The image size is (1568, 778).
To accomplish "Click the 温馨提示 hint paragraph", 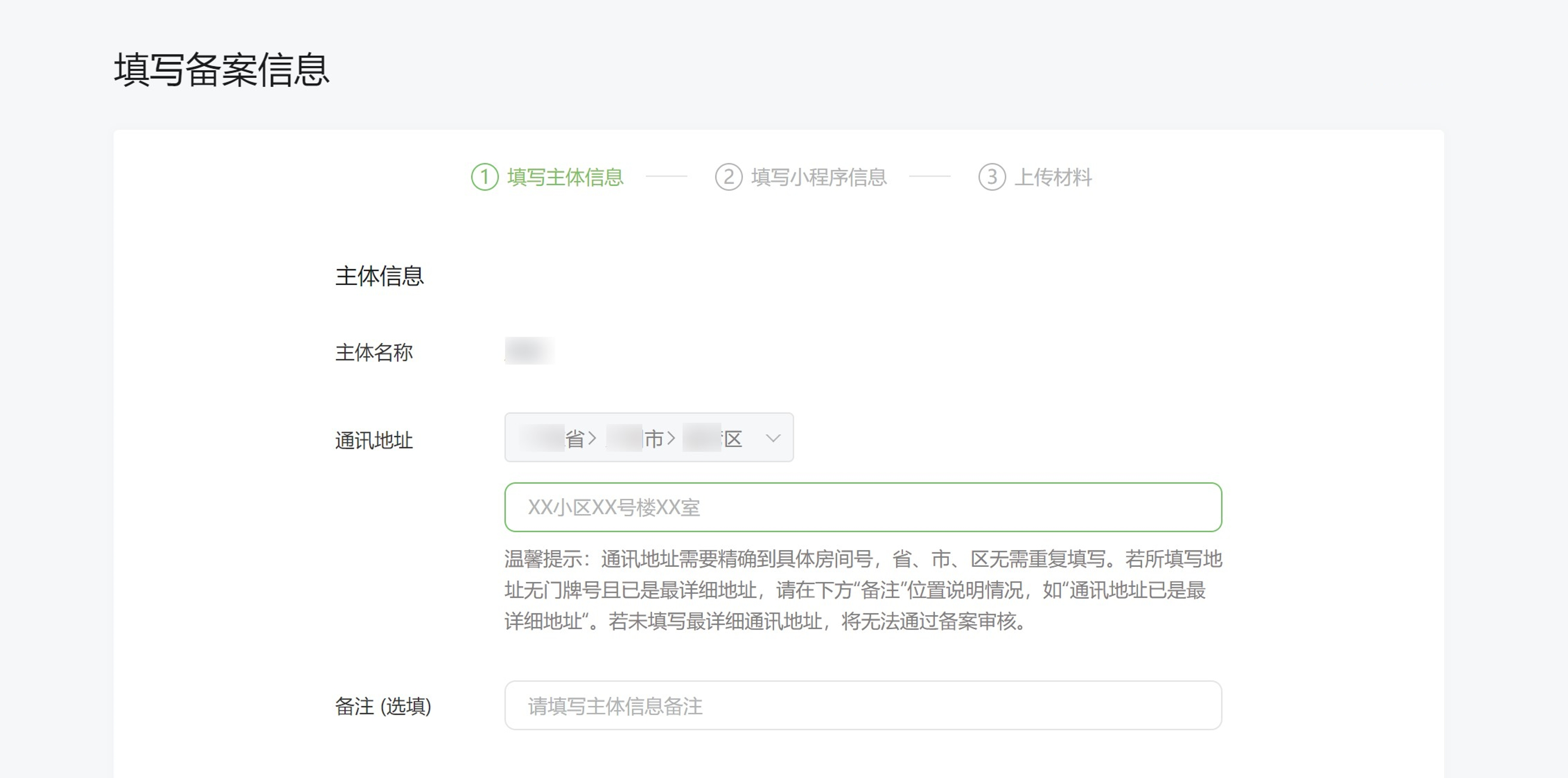I will [862, 590].
